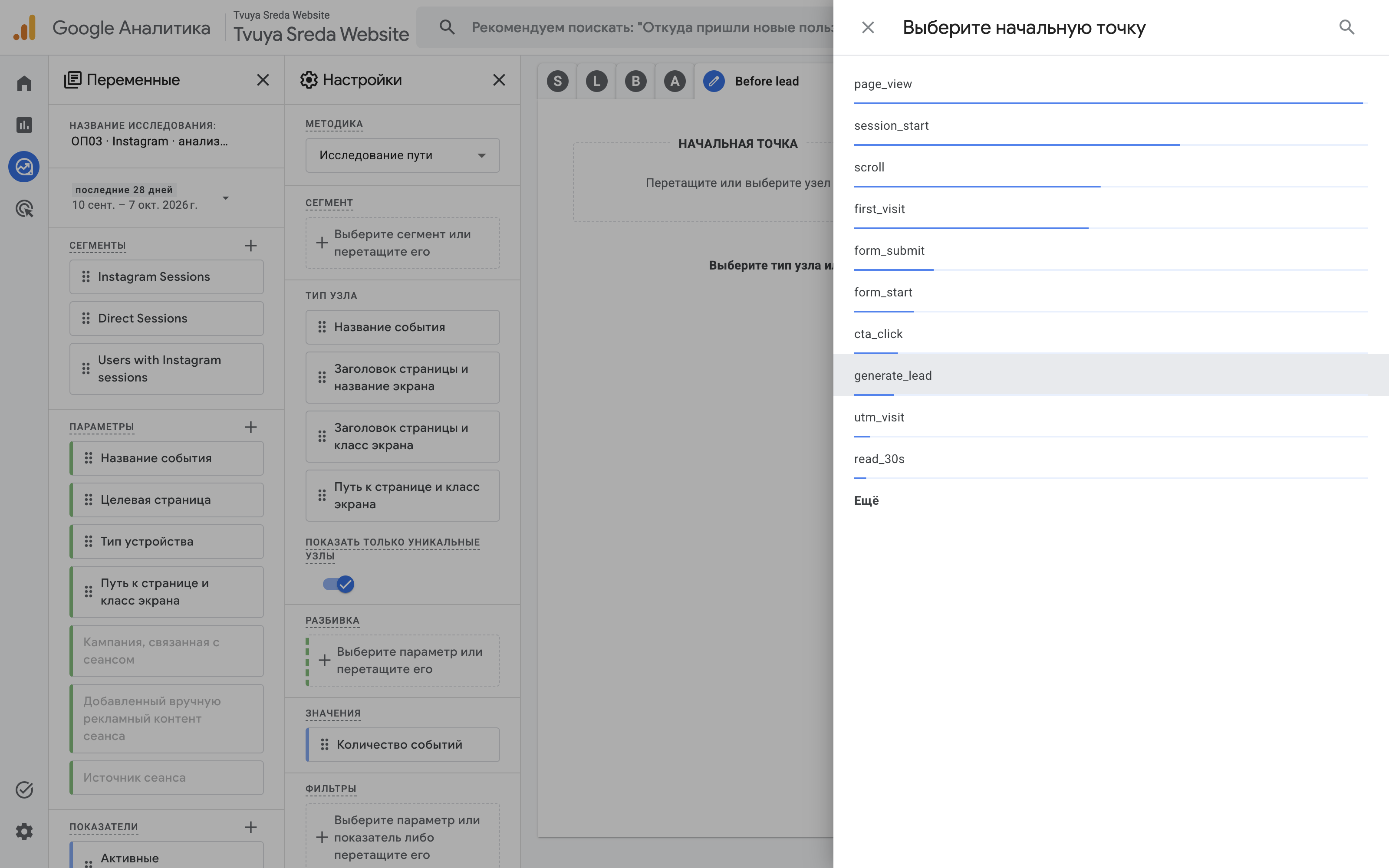Open the Advertising cursor icon

tap(24, 208)
